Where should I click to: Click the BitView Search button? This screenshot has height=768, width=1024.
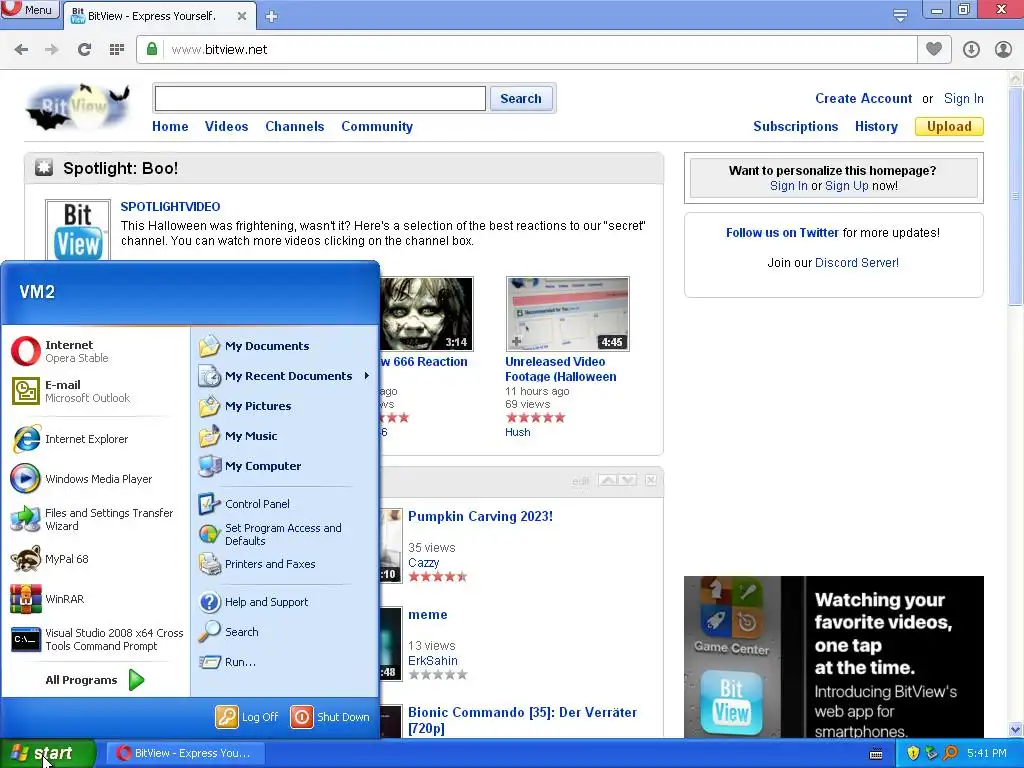[x=520, y=99]
